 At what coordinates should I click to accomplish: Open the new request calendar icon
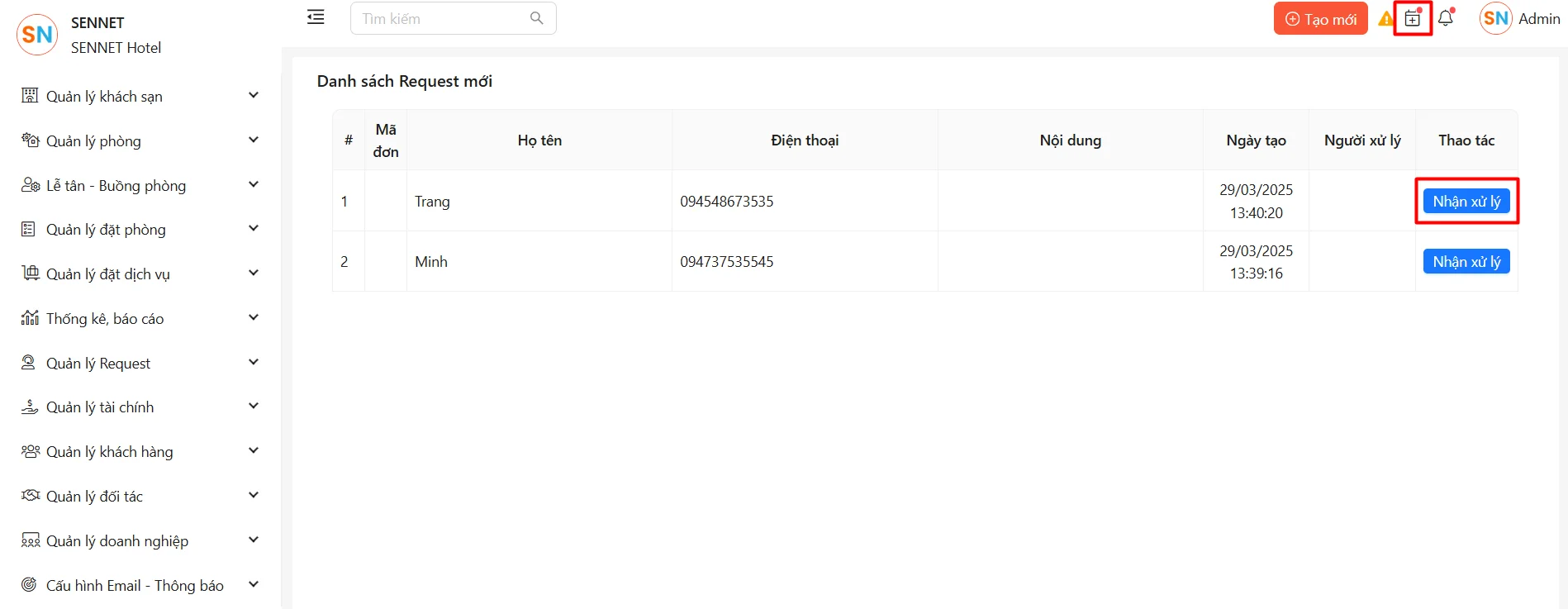click(1413, 19)
